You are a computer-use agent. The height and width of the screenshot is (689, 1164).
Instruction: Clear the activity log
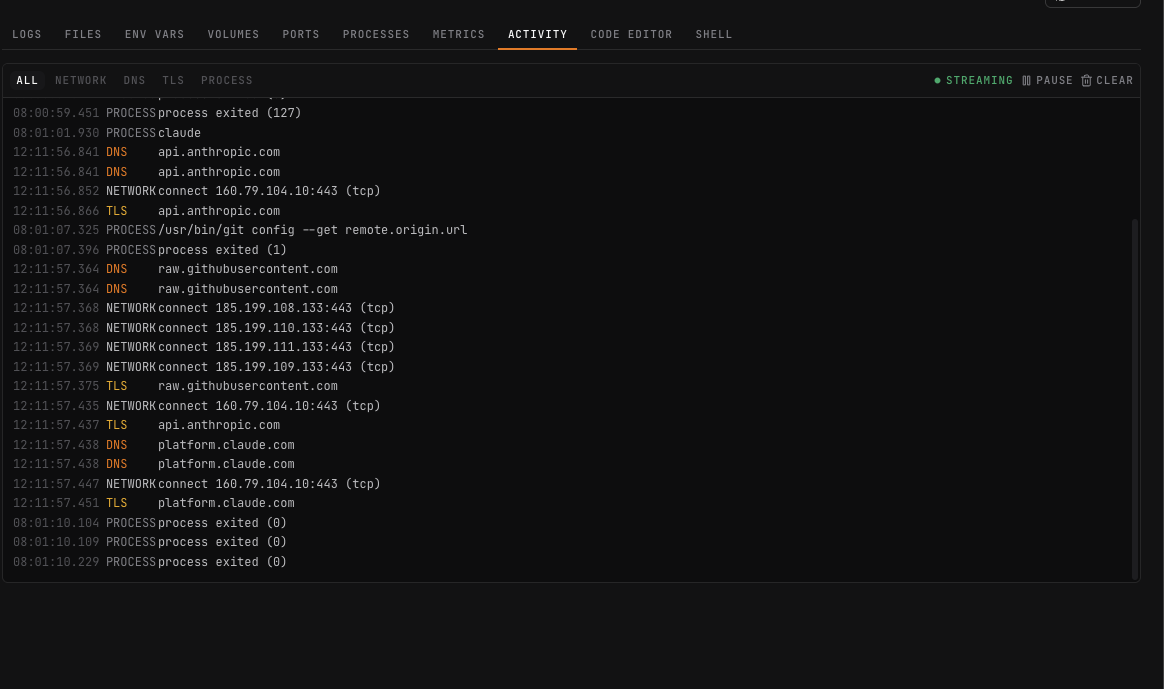tap(1107, 80)
